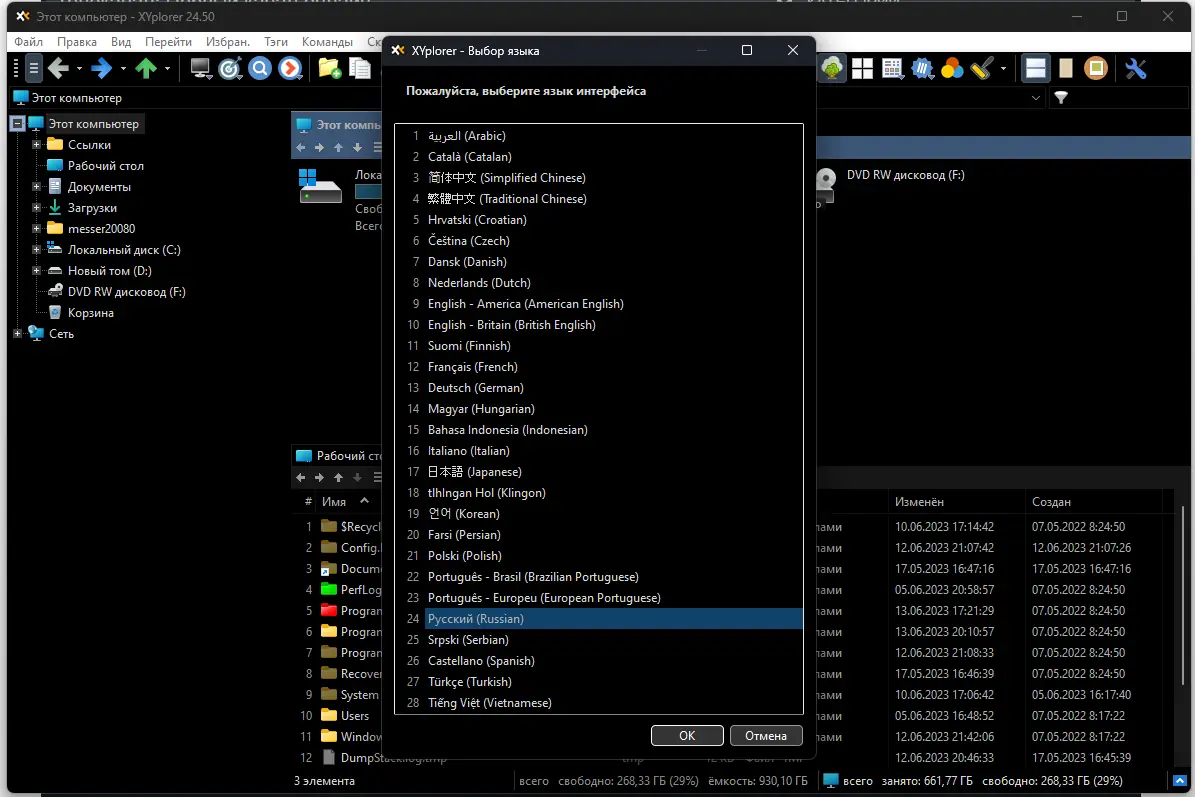Viewport: 1195px width, 797px height.
Task: Click the green Up arrow in toolbar
Action: tap(146, 69)
